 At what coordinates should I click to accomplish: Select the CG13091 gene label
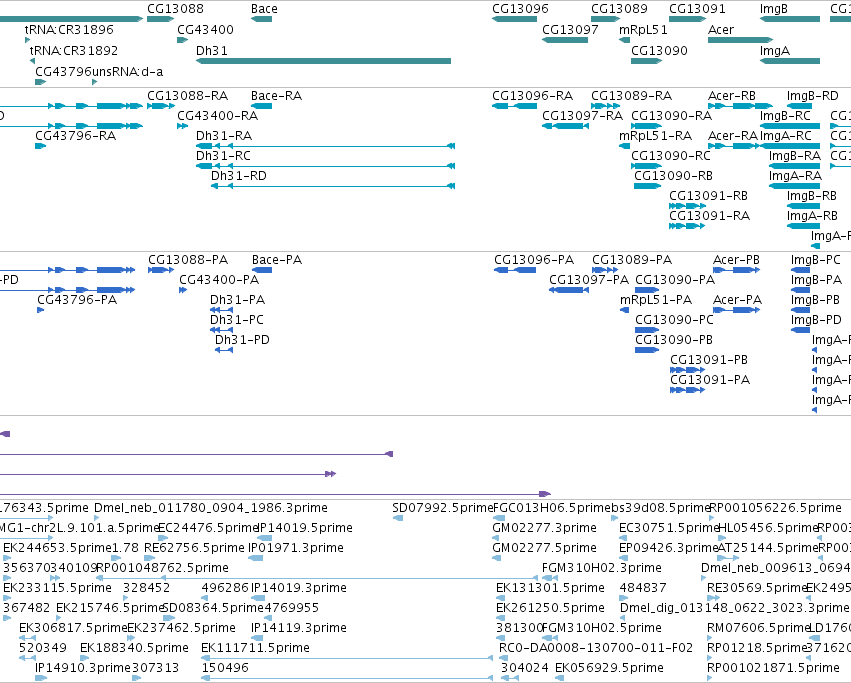tap(697, 9)
